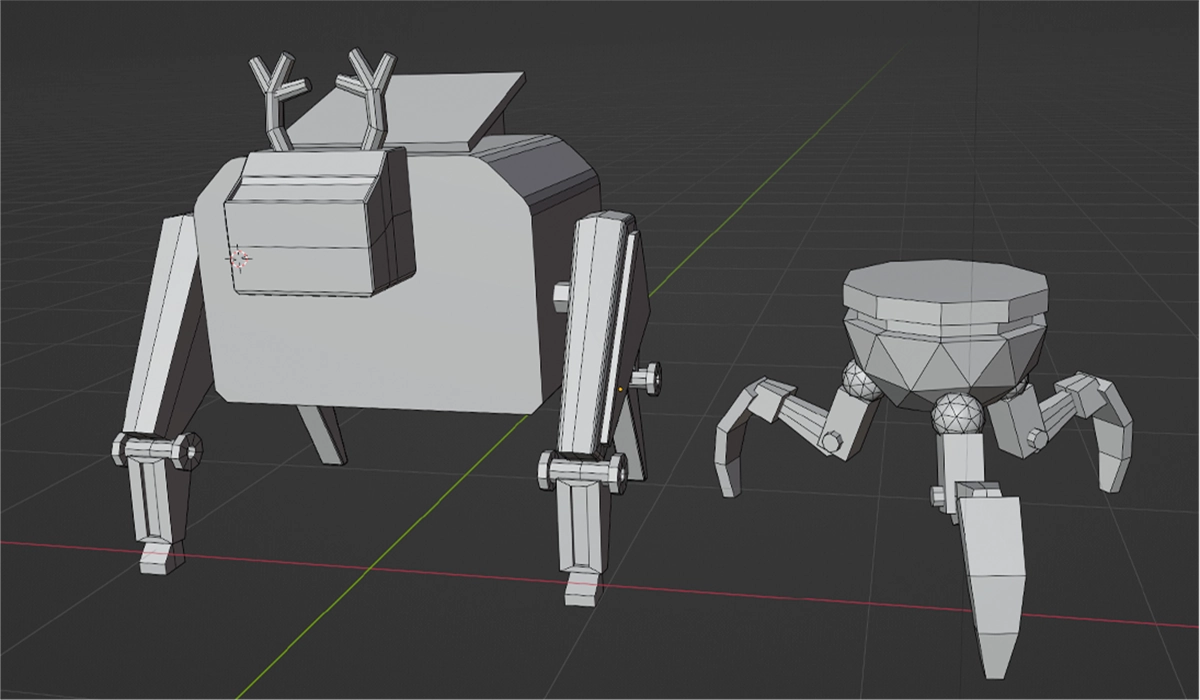Select the spider robot's front ball joint
Screen dimensions: 1200x700
tap(957, 412)
